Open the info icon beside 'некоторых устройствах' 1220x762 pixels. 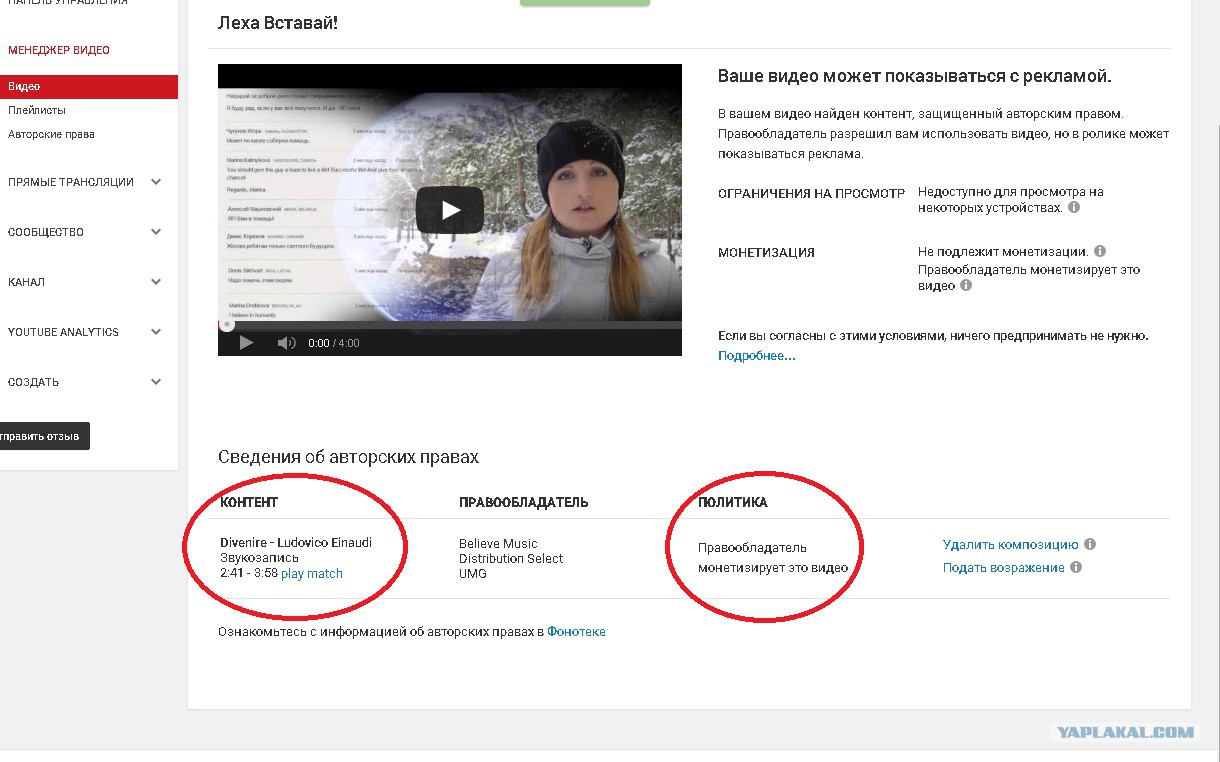pos(1074,208)
